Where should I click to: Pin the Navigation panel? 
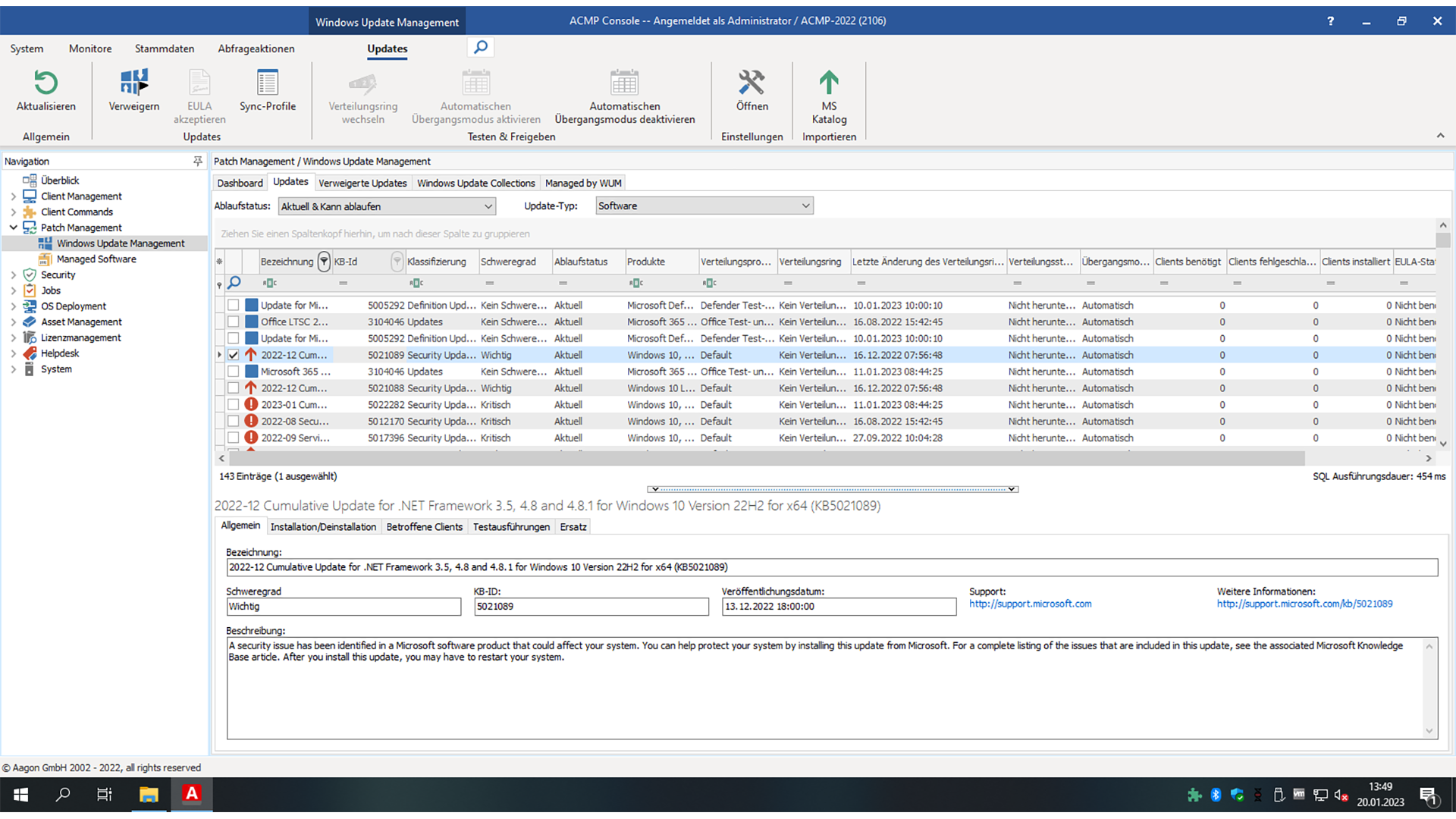point(198,161)
